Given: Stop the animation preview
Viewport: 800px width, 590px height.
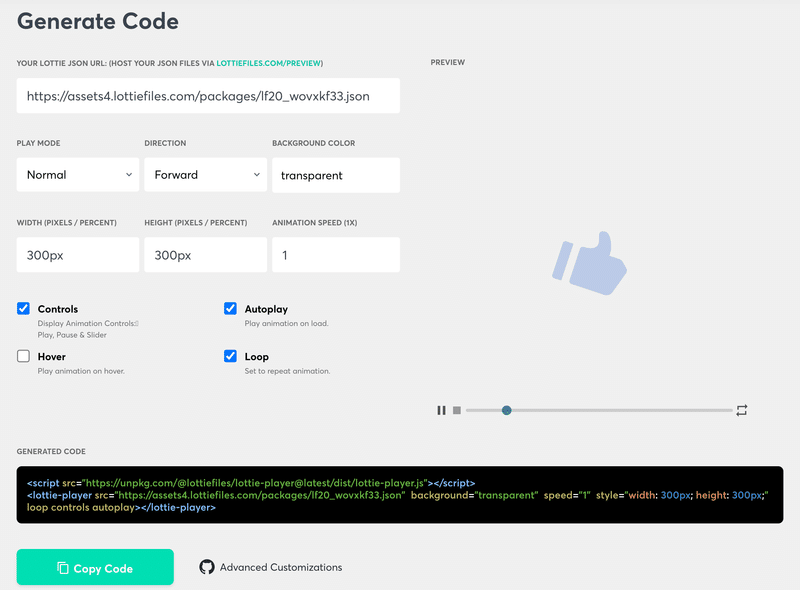Looking at the screenshot, I should 457,410.
